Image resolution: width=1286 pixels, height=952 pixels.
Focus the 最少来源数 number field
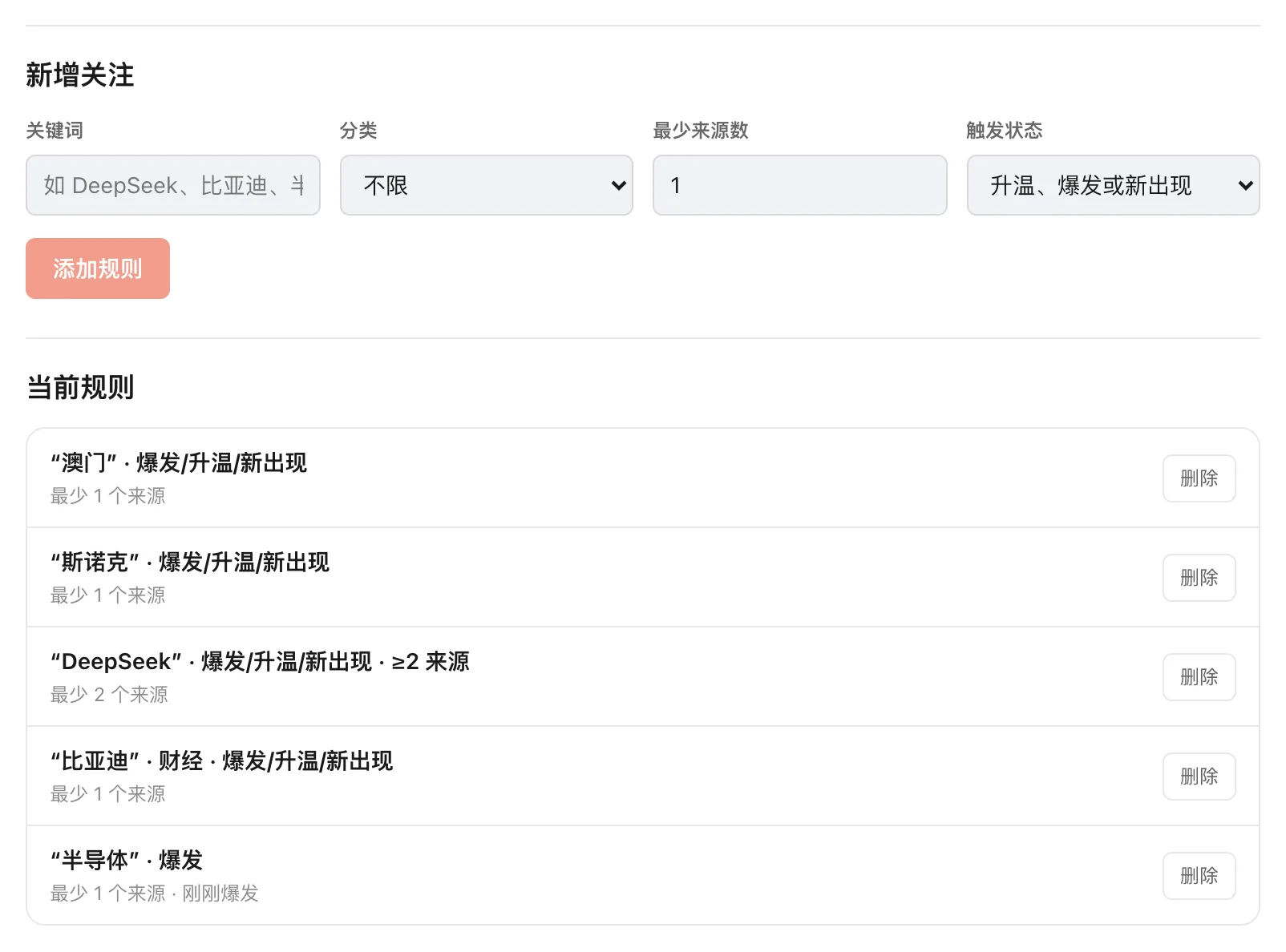click(x=800, y=185)
